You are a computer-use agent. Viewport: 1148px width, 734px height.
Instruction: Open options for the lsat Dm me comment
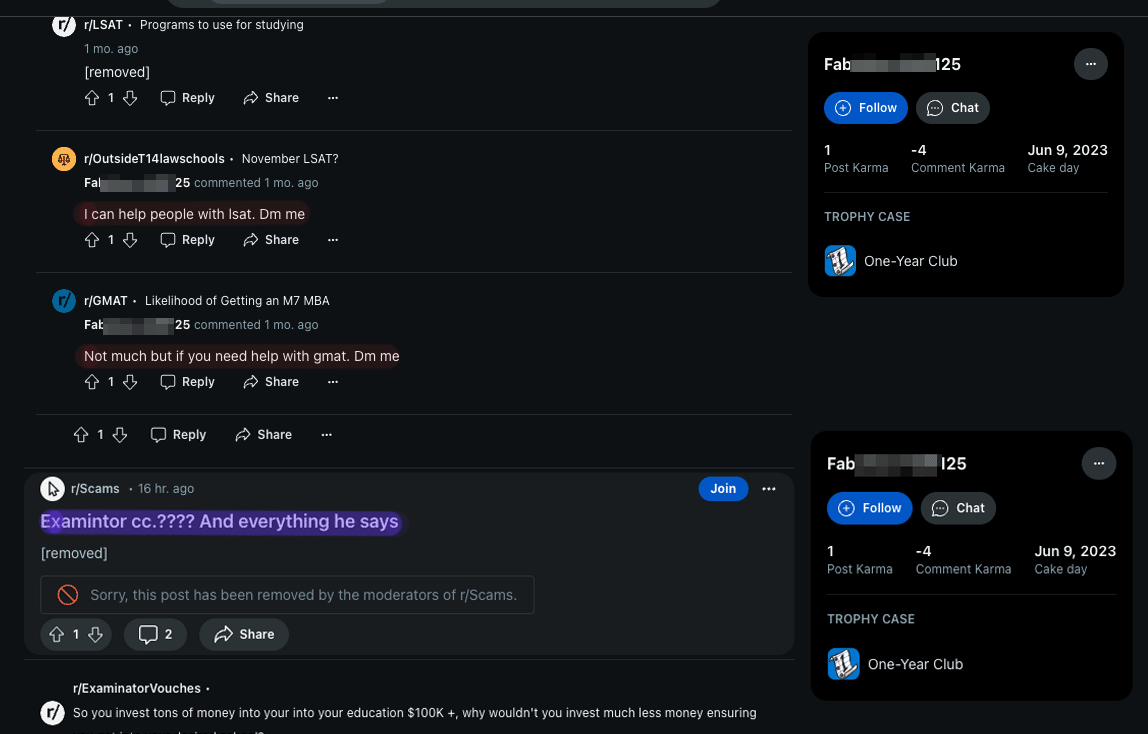tap(333, 240)
